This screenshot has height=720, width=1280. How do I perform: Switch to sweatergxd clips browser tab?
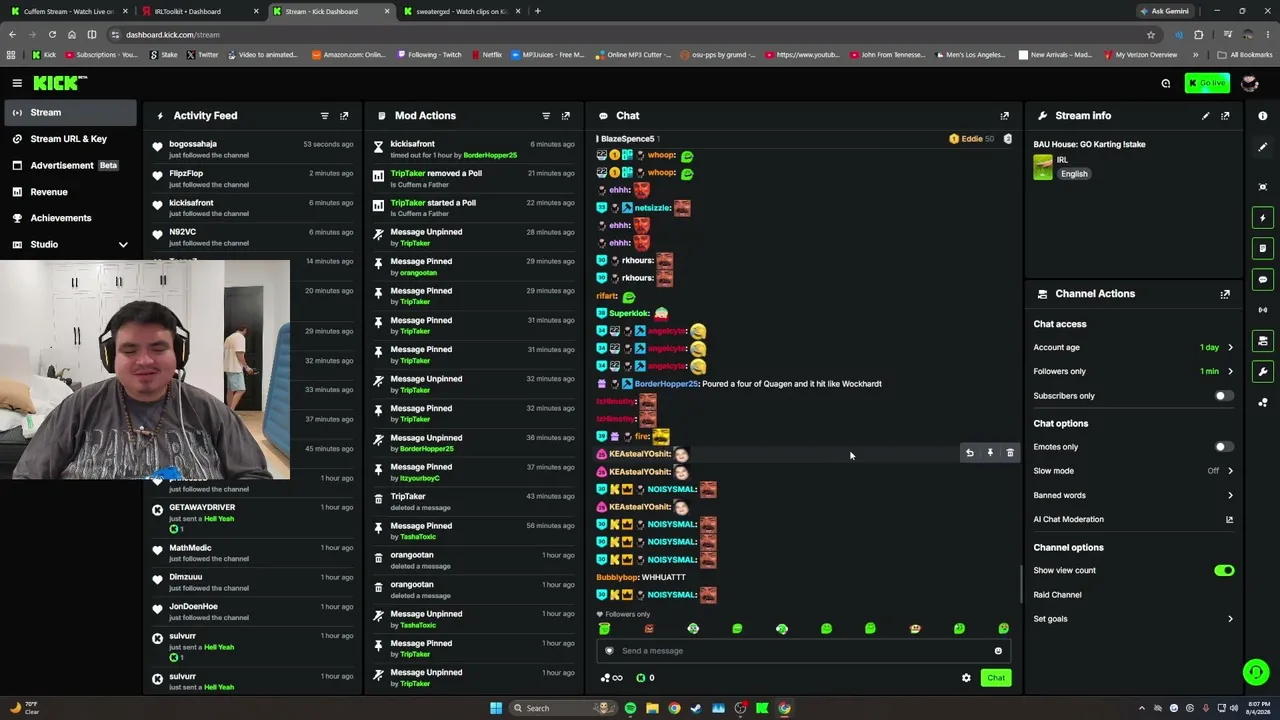461,11
